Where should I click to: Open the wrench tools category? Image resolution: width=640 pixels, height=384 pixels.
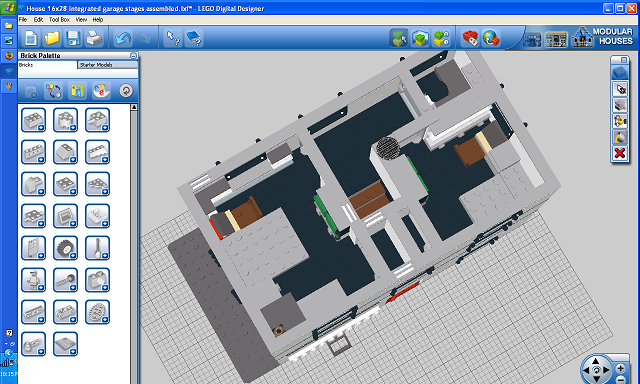point(98,248)
